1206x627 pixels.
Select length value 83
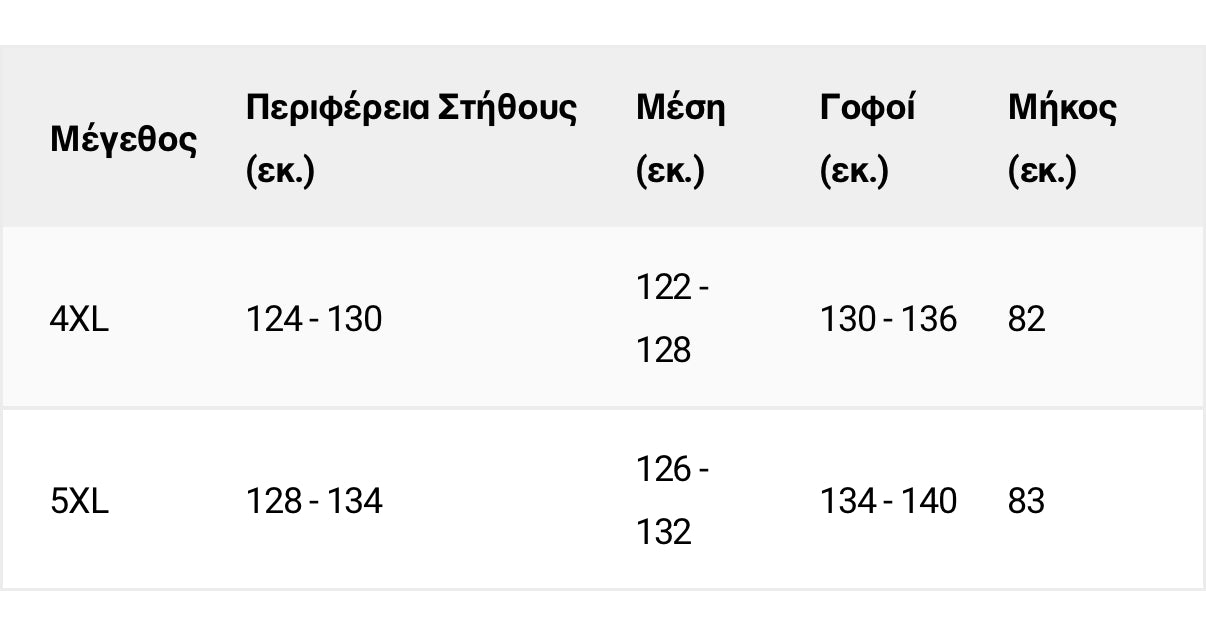1026,501
